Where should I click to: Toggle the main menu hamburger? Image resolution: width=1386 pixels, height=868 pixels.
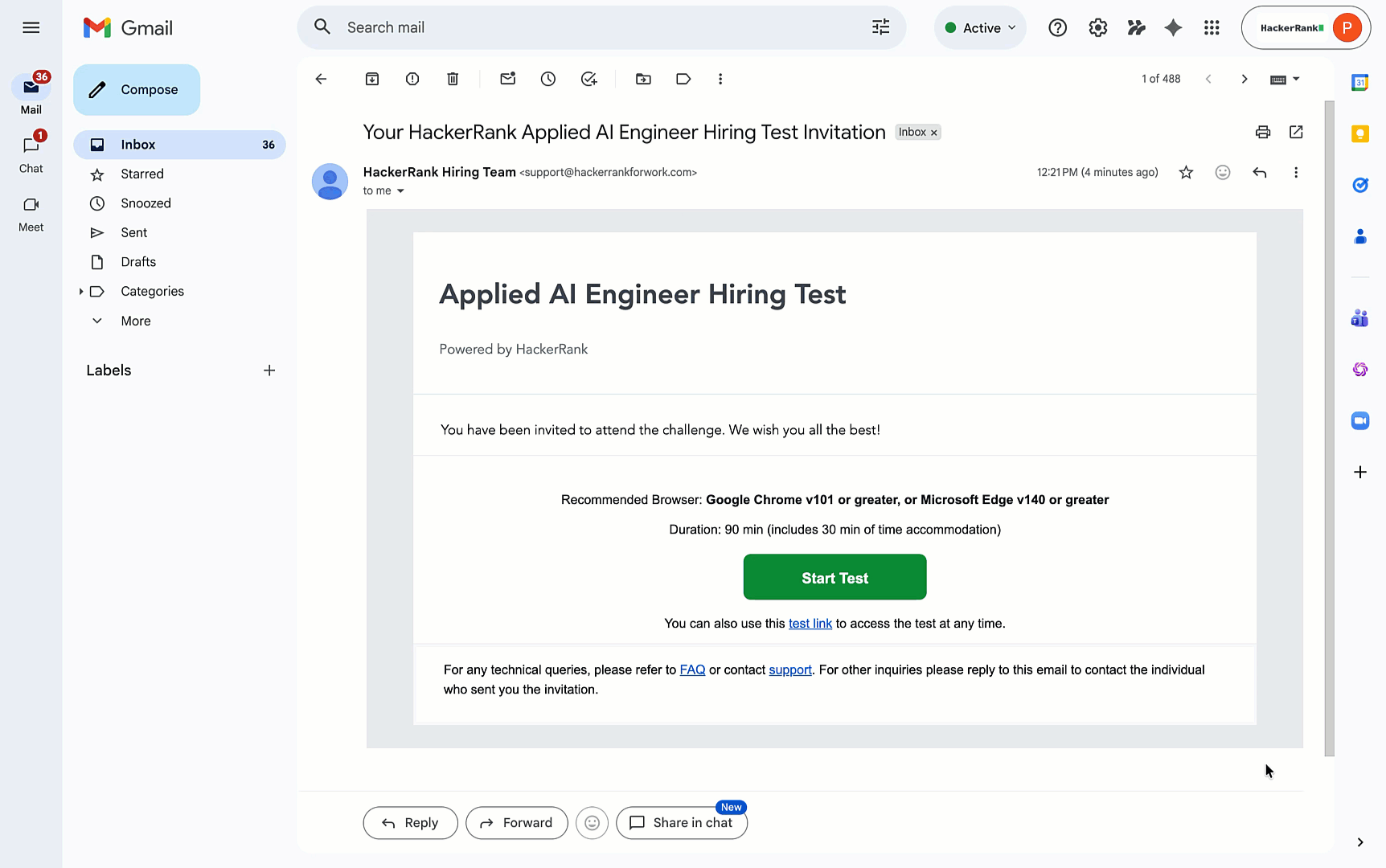31,28
